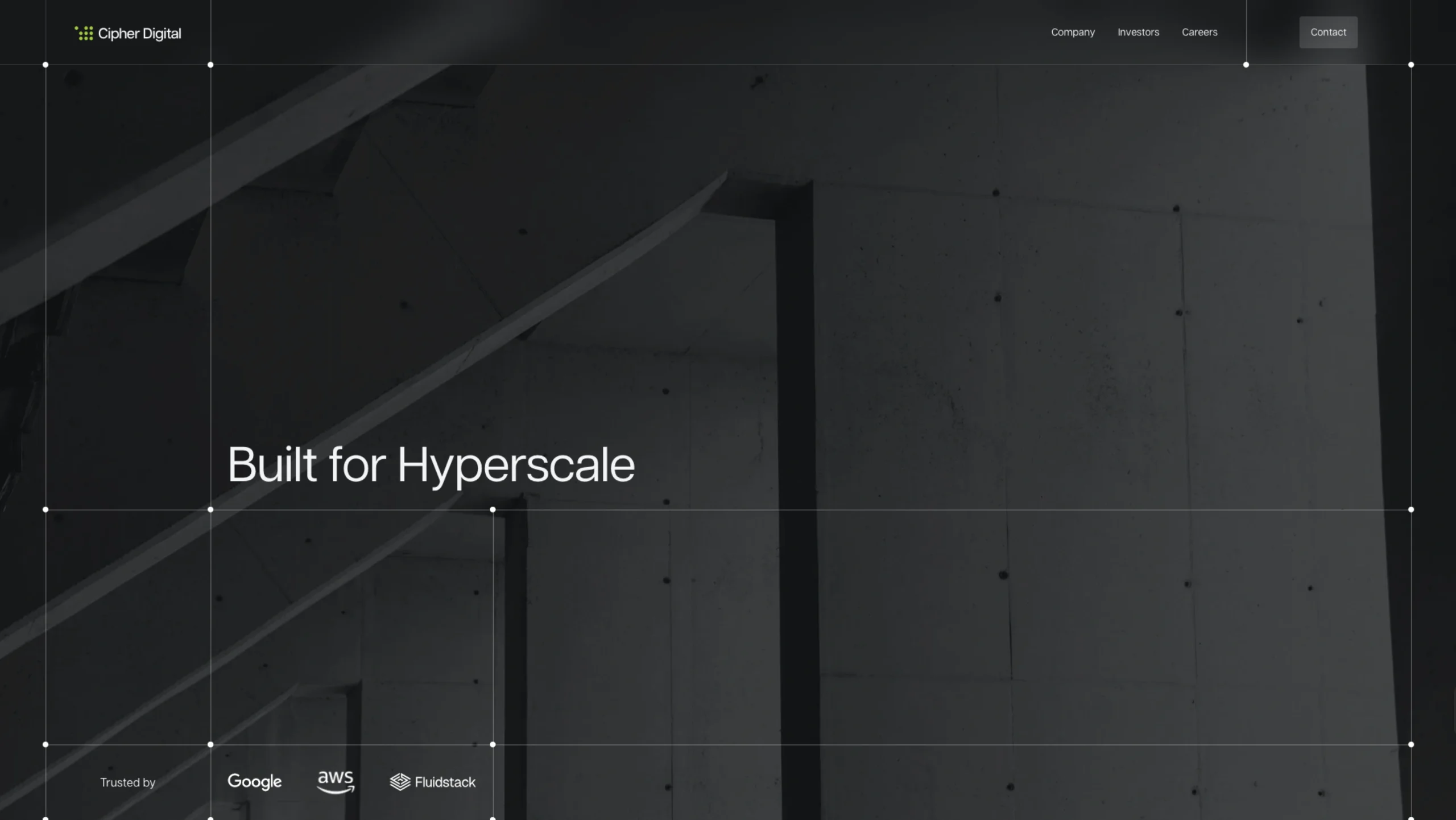The image size is (1456, 820).
Task: Click the AWS logo
Action: [x=336, y=782]
